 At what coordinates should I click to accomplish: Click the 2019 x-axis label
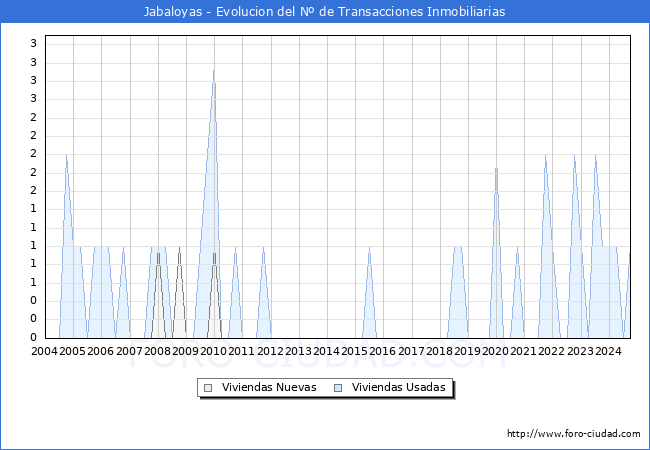coord(467,351)
